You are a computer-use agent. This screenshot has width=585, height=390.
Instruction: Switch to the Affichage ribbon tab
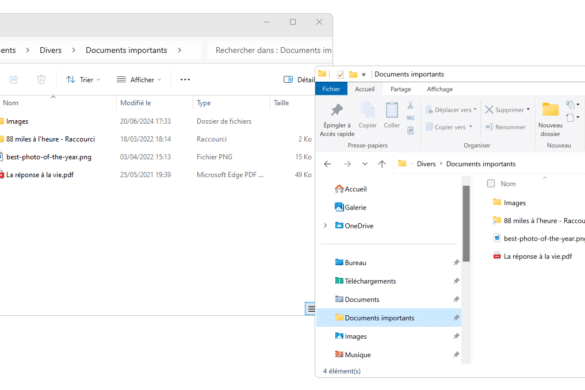click(440, 89)
